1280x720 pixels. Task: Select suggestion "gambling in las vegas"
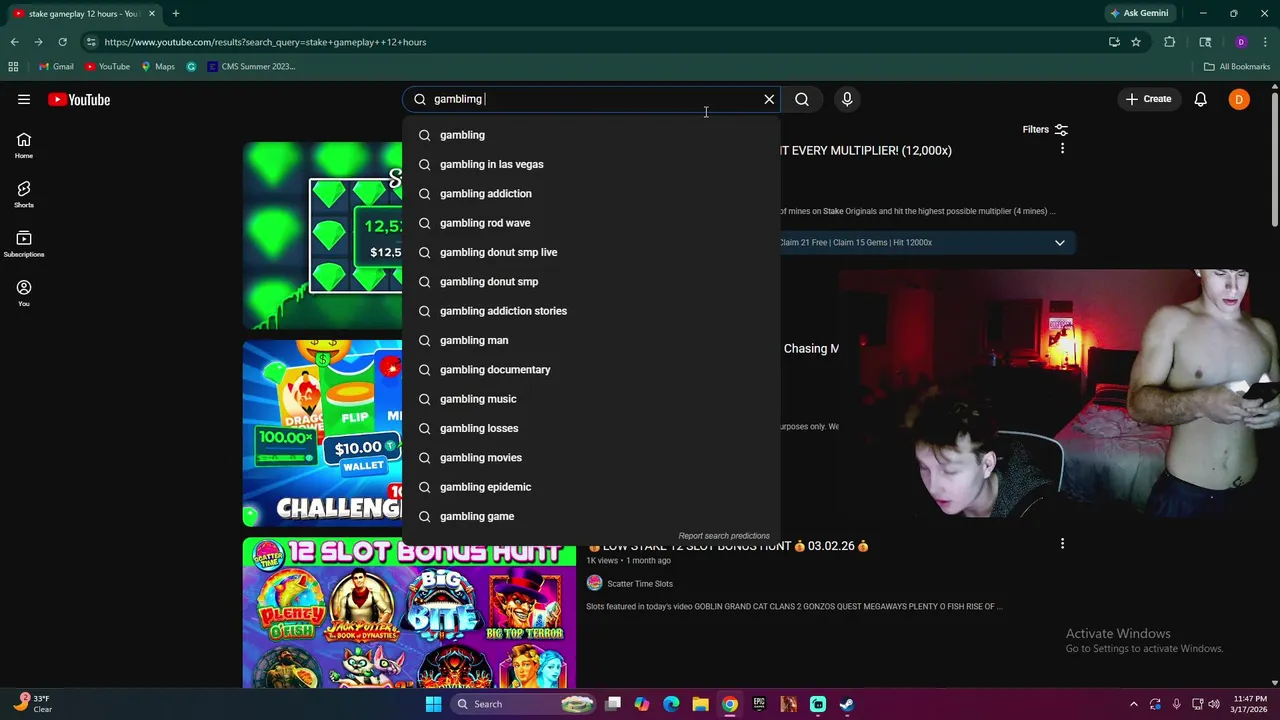(591, 164)
